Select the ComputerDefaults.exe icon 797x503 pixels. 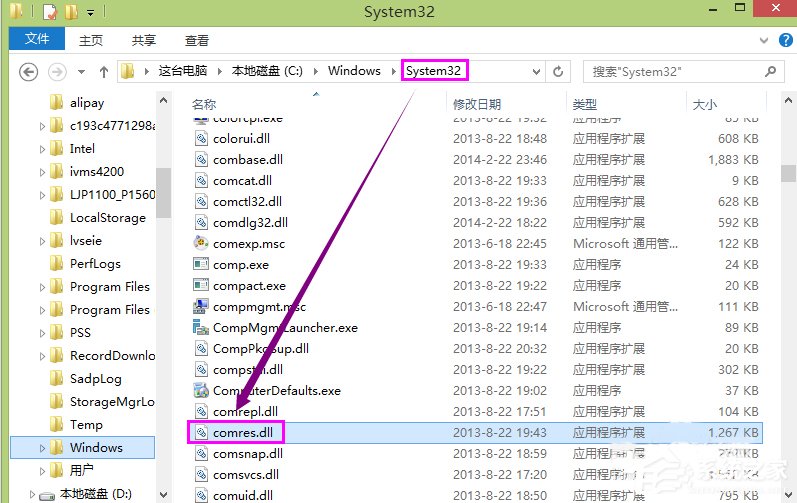pos(201,390)
